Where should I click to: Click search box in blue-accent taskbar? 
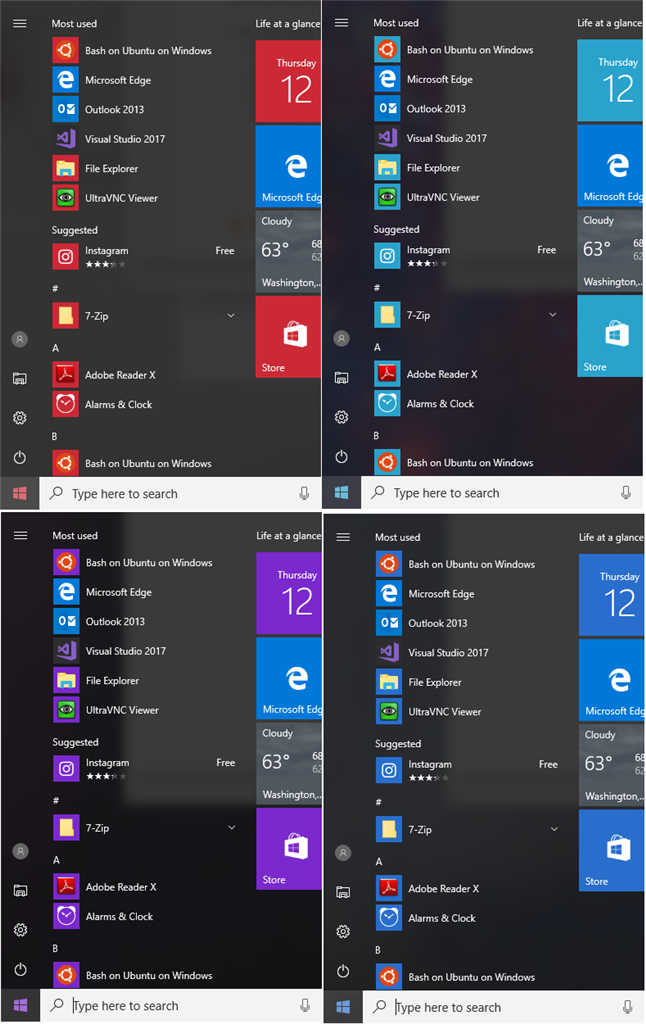(504, 1008)
